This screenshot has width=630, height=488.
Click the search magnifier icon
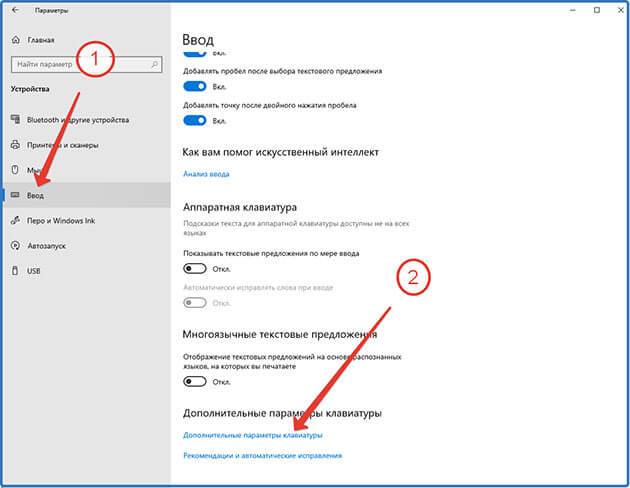point(154,64)
